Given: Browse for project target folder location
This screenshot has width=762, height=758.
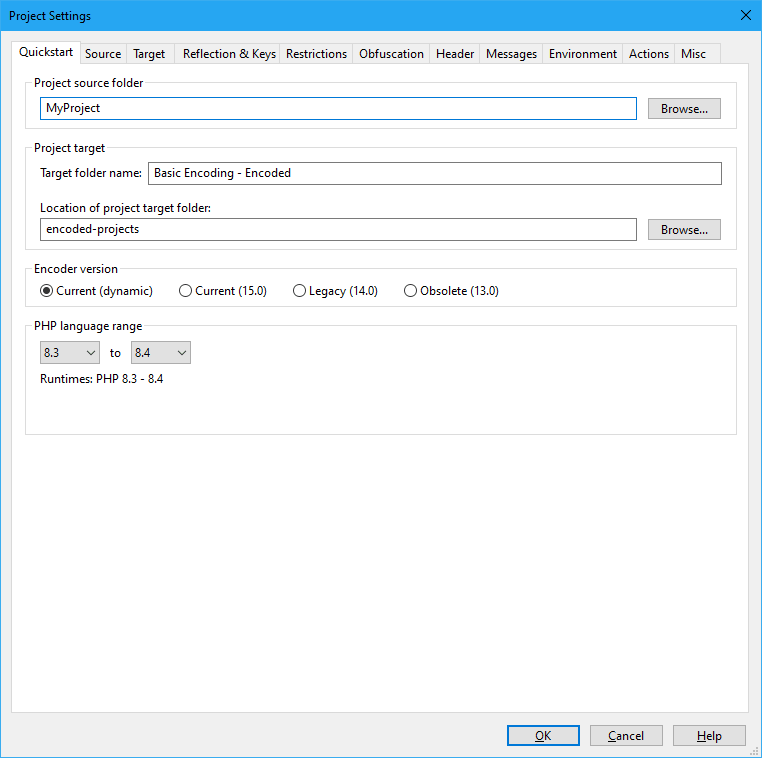Looking at the screenshot, I should click(684, 230).
